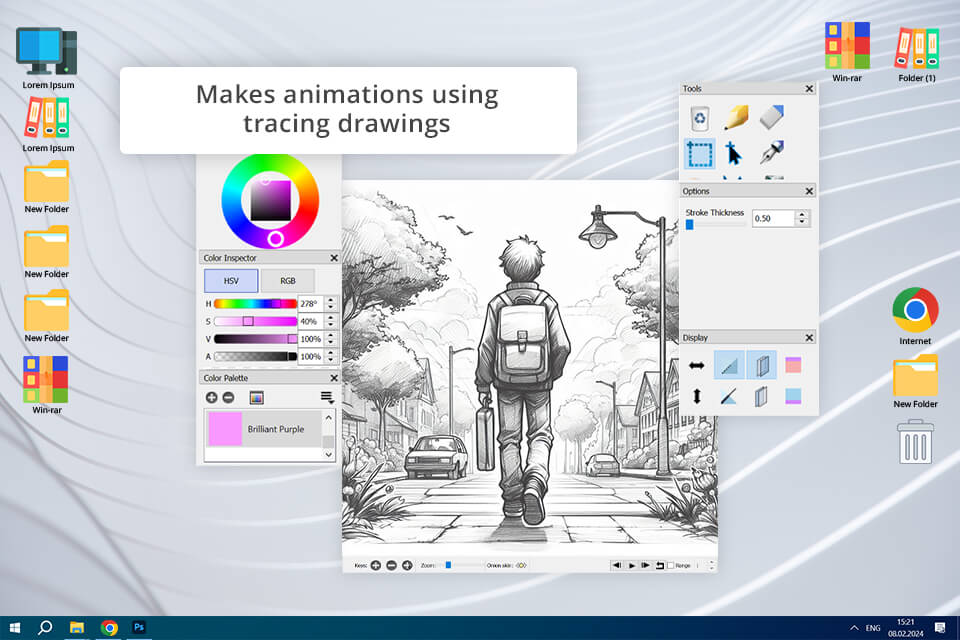Step the saturation value spinner
This screenshot has height=640, width=960.
tap(331, 321)
